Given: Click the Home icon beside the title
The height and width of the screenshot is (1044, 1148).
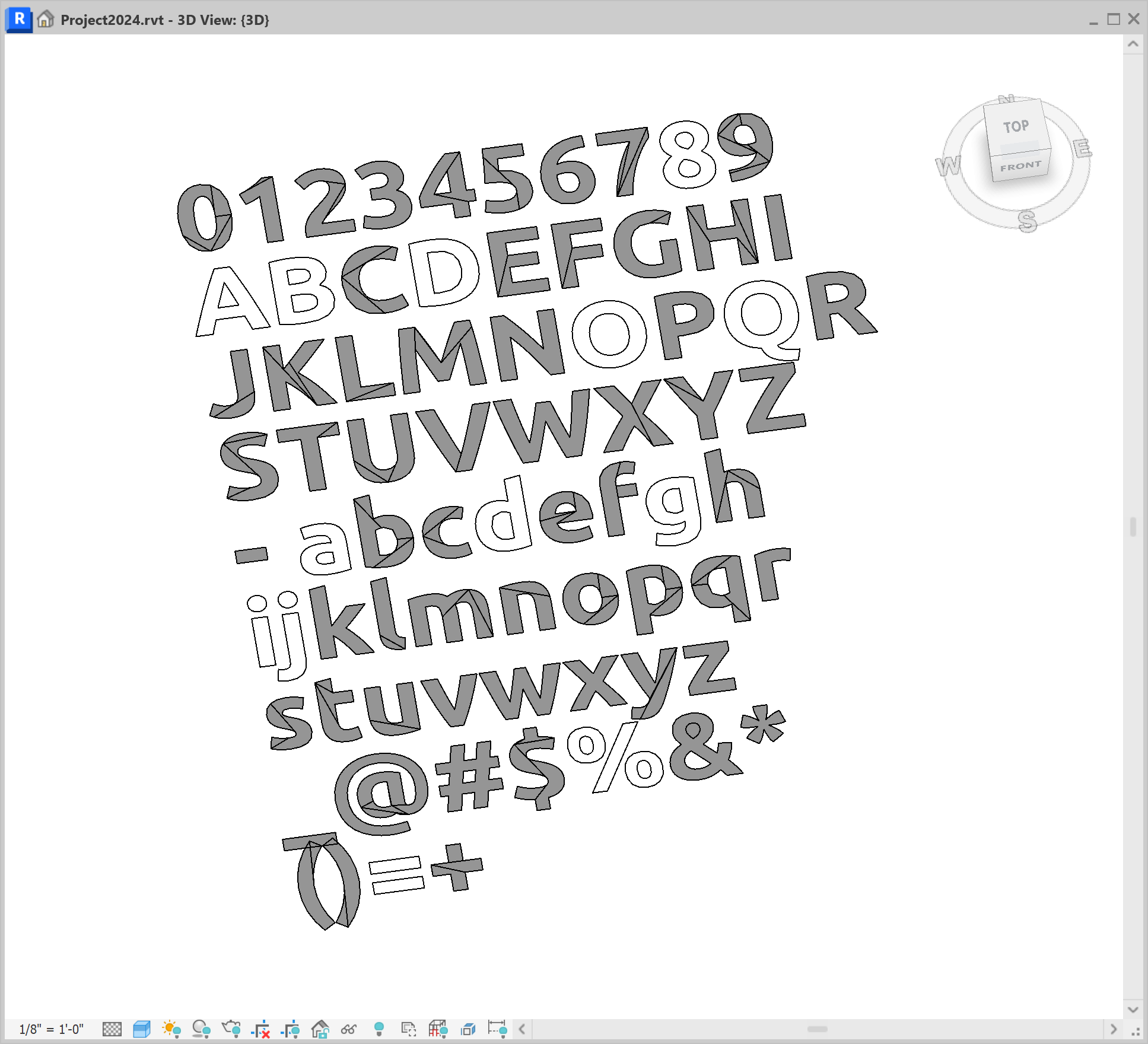Looking at the screenshot, I should pos(44,20).
